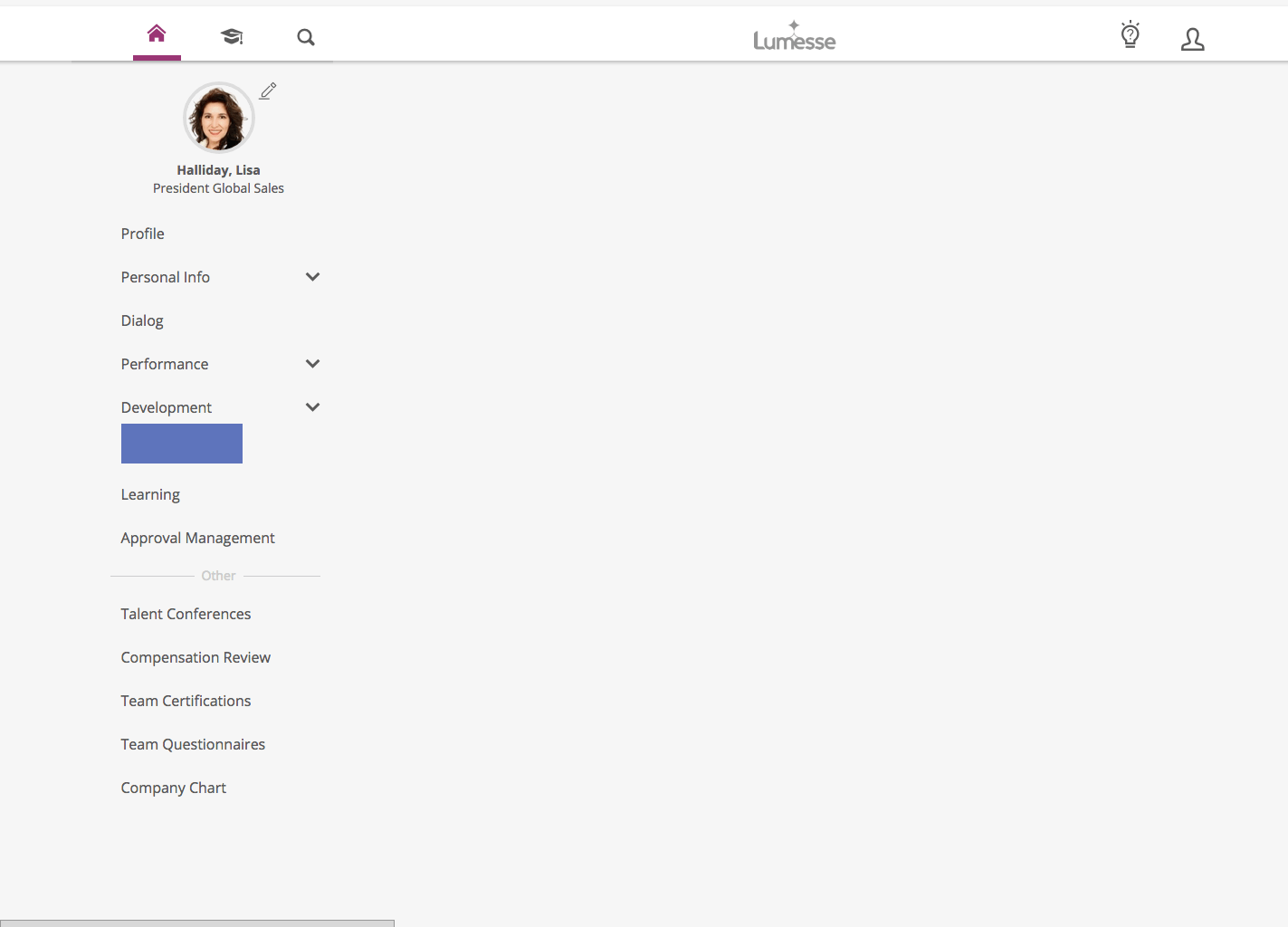Open Compensation Review

point(196,657)
